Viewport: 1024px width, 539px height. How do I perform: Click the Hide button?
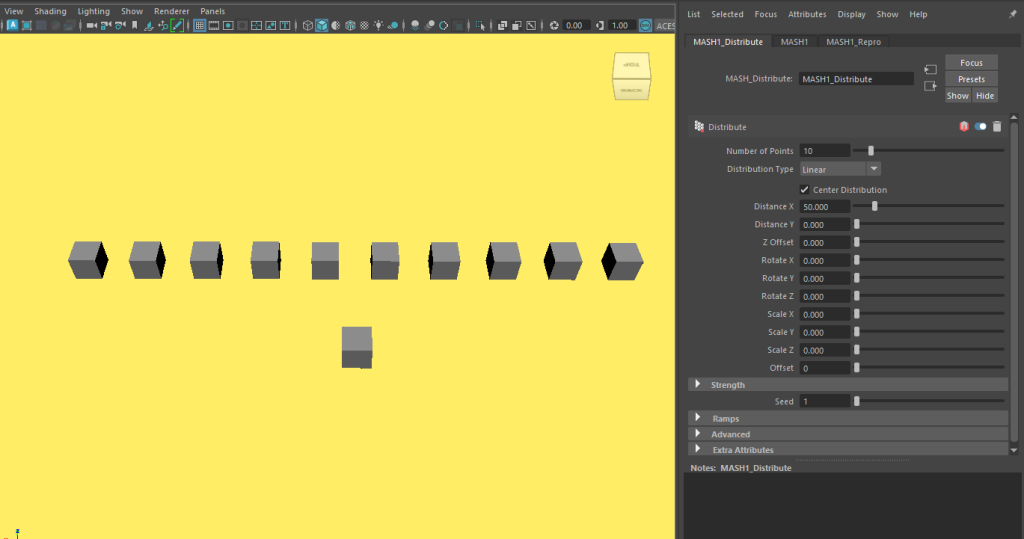point(985,96)
